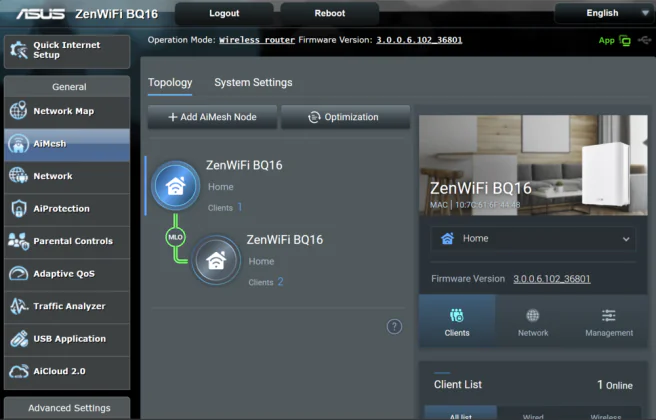Switch to the System Settings tab
This screenshot has height=420, width=656.
coord(254,83)
